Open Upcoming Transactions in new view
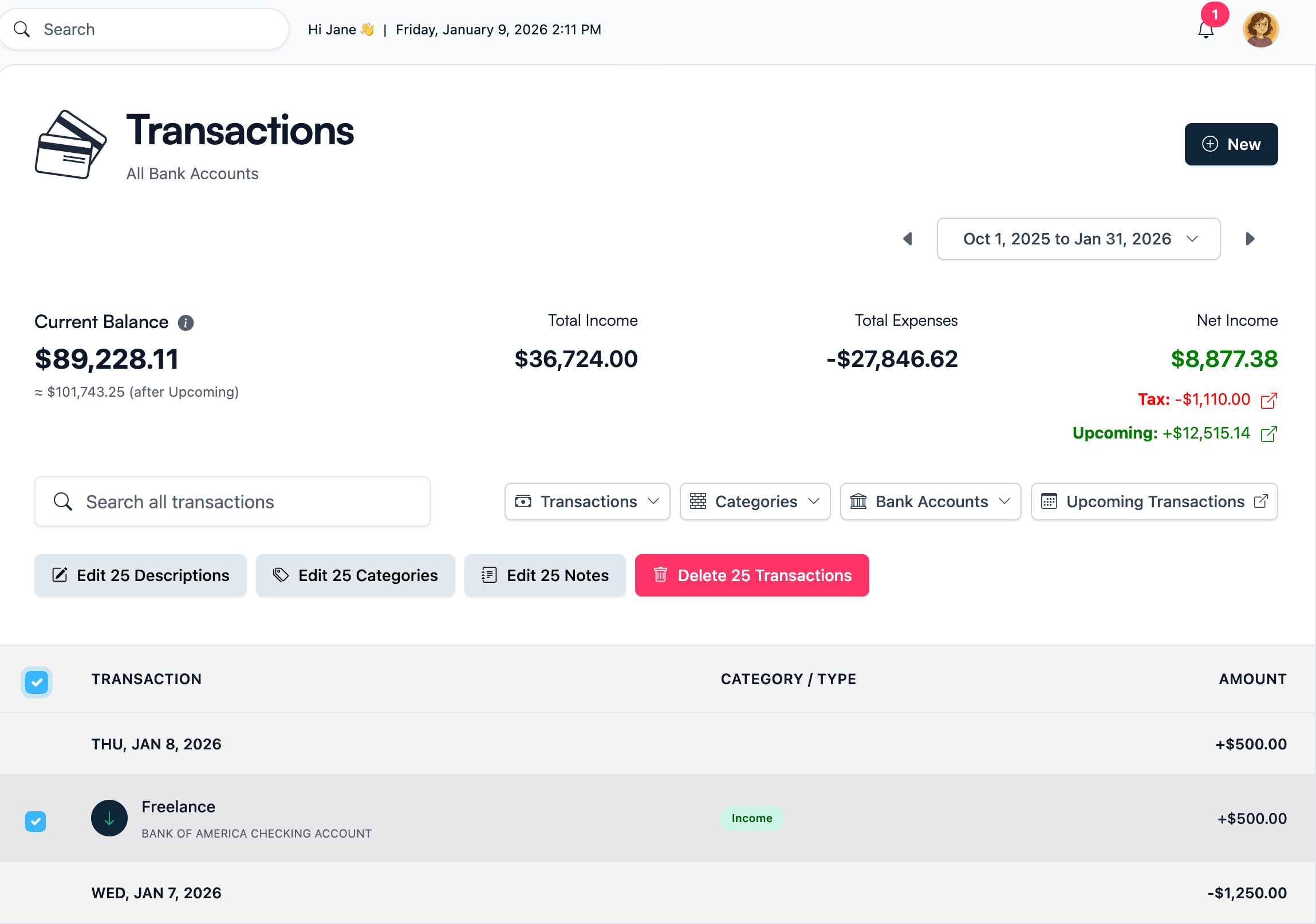This screenshot has height=924, width=1316. pyautogui.click(x=1154, y=502)
